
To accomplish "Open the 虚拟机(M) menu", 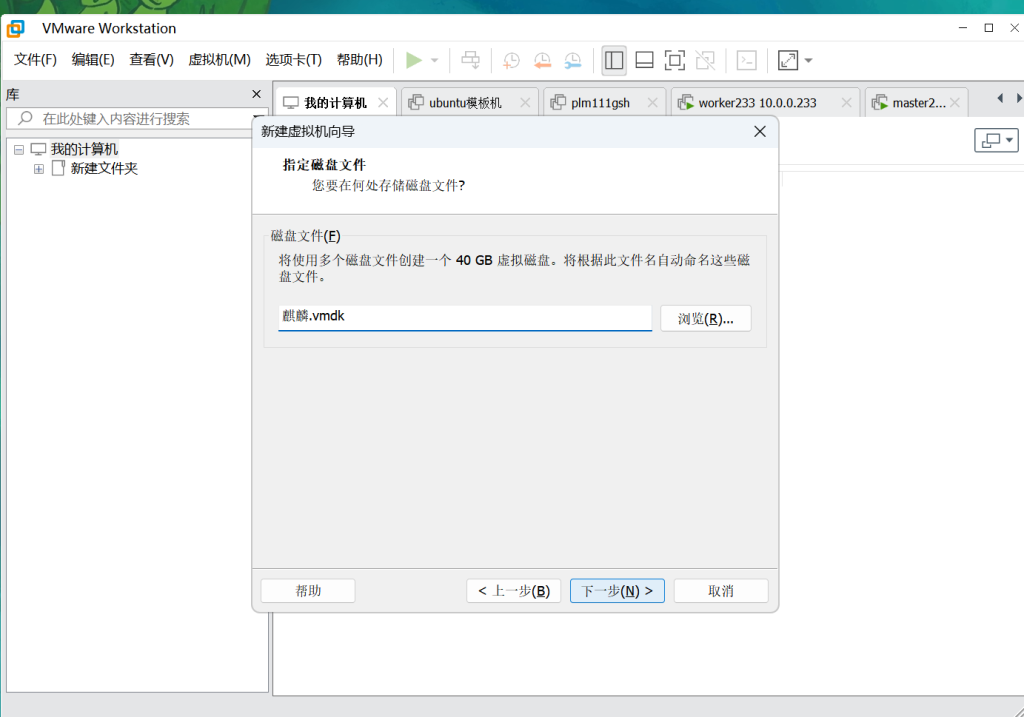I will point(219,60).
